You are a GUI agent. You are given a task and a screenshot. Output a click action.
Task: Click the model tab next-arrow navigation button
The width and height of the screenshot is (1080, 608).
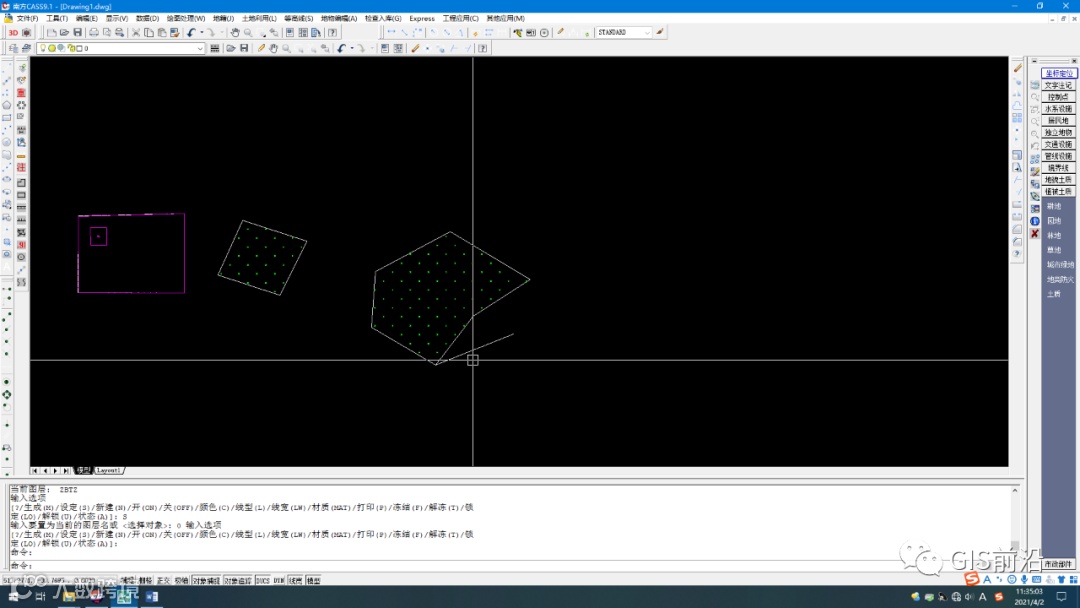coord(55,470)
